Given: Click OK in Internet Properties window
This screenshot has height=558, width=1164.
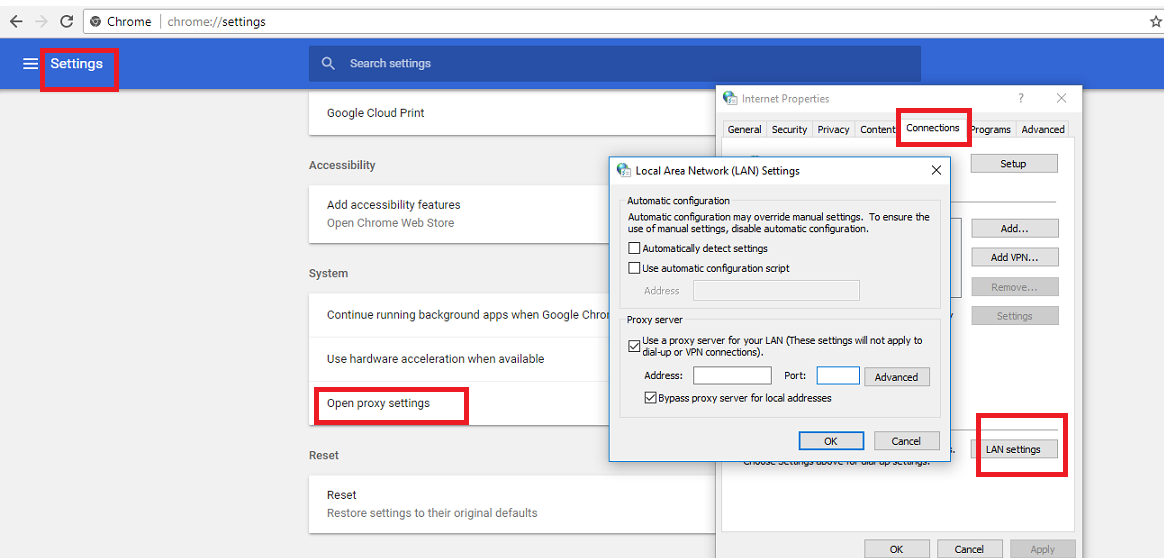Looking at the screenshot, I should pyautogui.click(x=896, y=549).
